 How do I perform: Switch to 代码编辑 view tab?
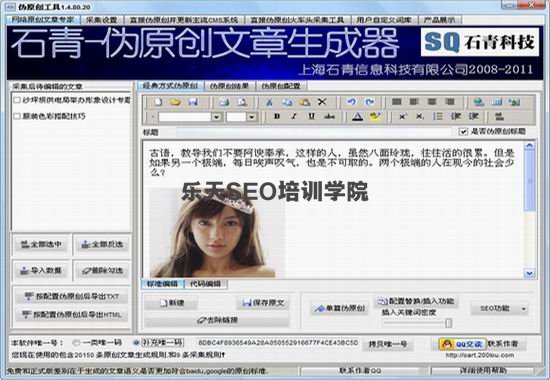[206, 284]
